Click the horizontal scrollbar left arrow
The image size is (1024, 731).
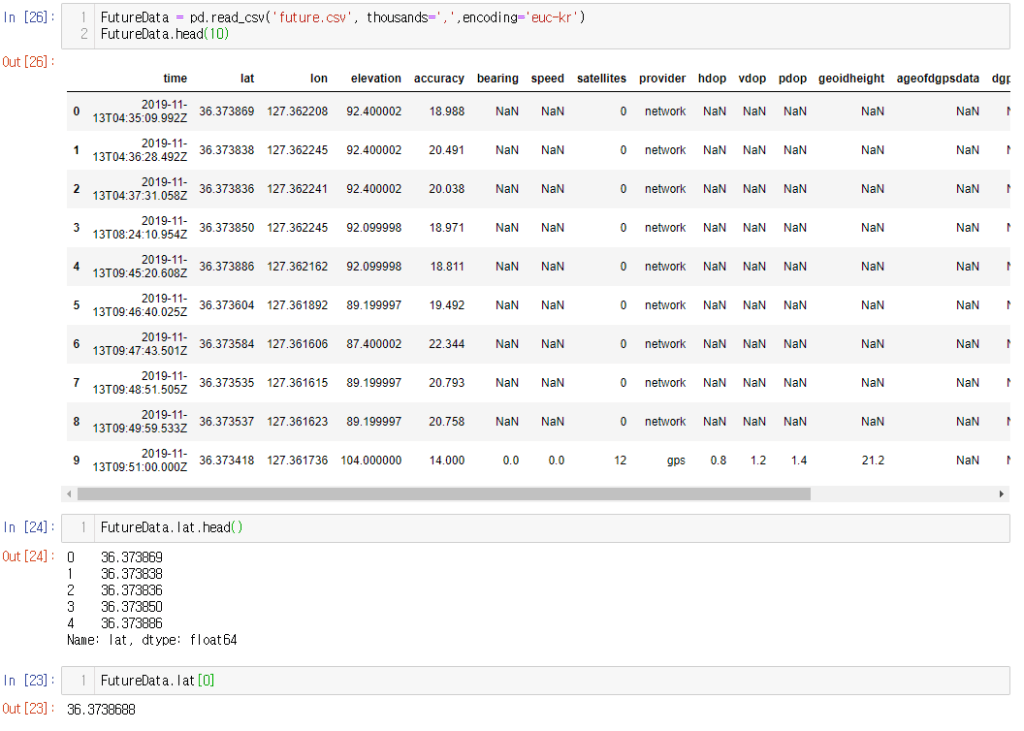point(69,494)
